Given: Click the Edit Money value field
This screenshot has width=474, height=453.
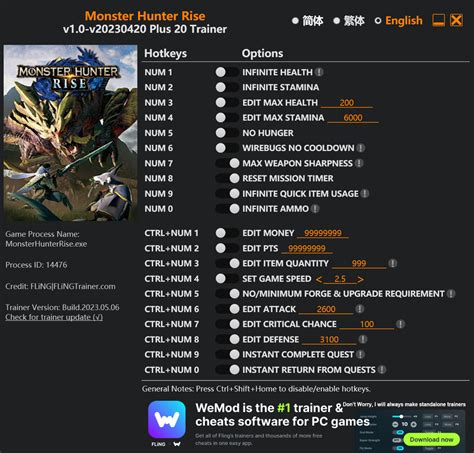Looking at the screenshot, I should pos(322,233).
